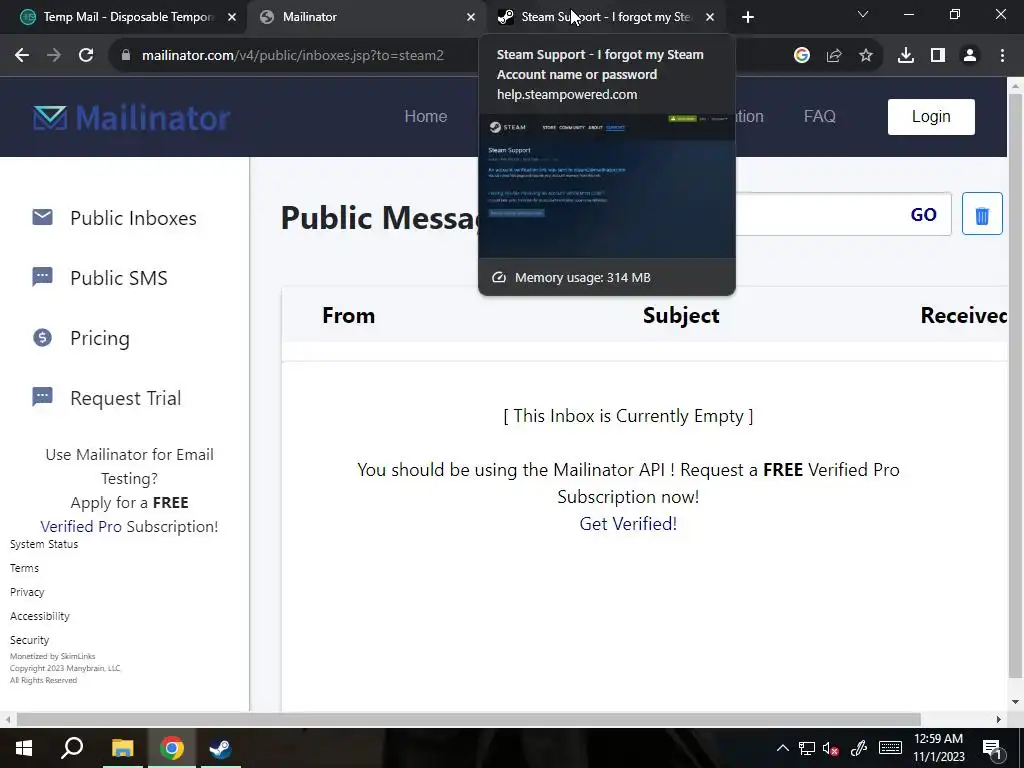
Task: Click the From column header
Action: (x=349, y=315)
